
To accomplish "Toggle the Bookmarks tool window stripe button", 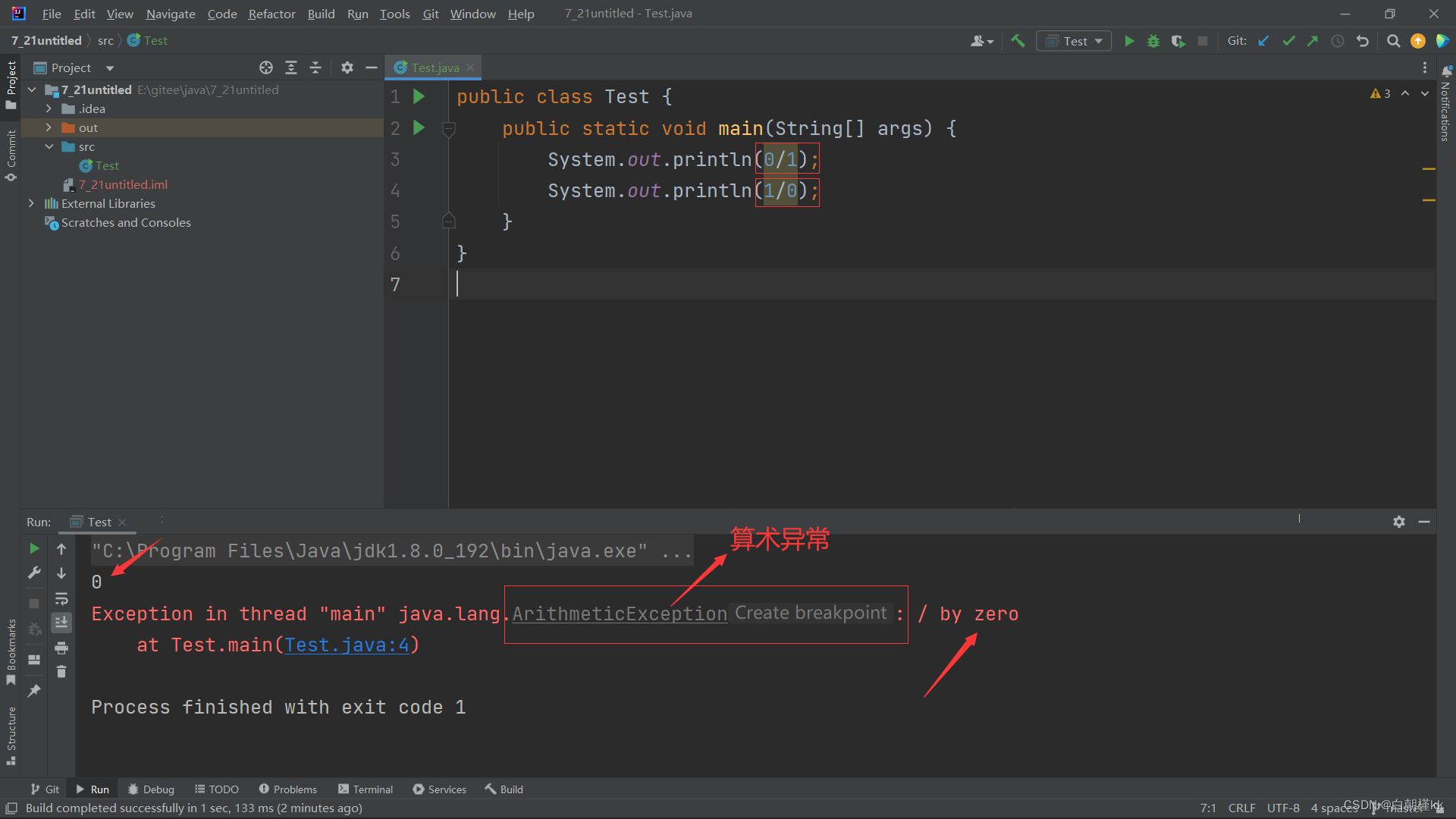I will tap(11, 652).
